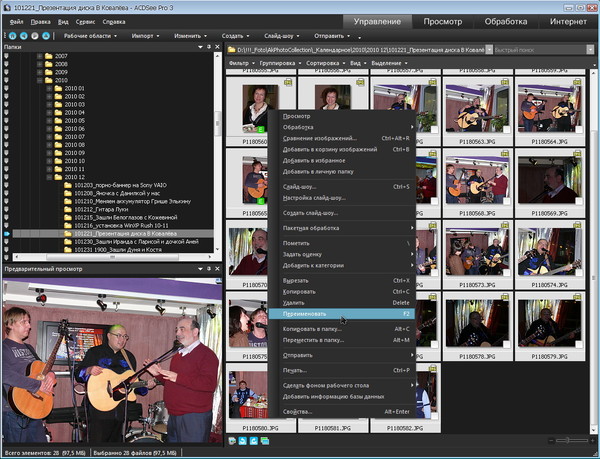The image size is (600, 459).
Task: Tick the checkbox on P1180564.JPG thumbnail
Action: (x=579, y=130)
